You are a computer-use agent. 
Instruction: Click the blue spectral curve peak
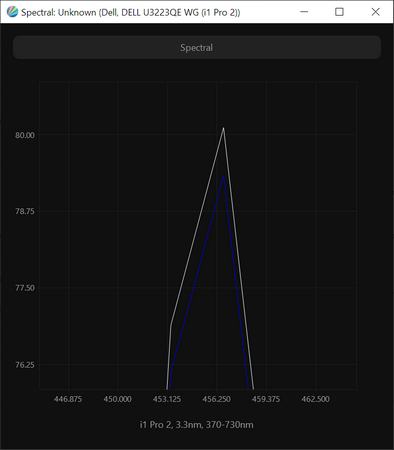click(x=224, y=176)
